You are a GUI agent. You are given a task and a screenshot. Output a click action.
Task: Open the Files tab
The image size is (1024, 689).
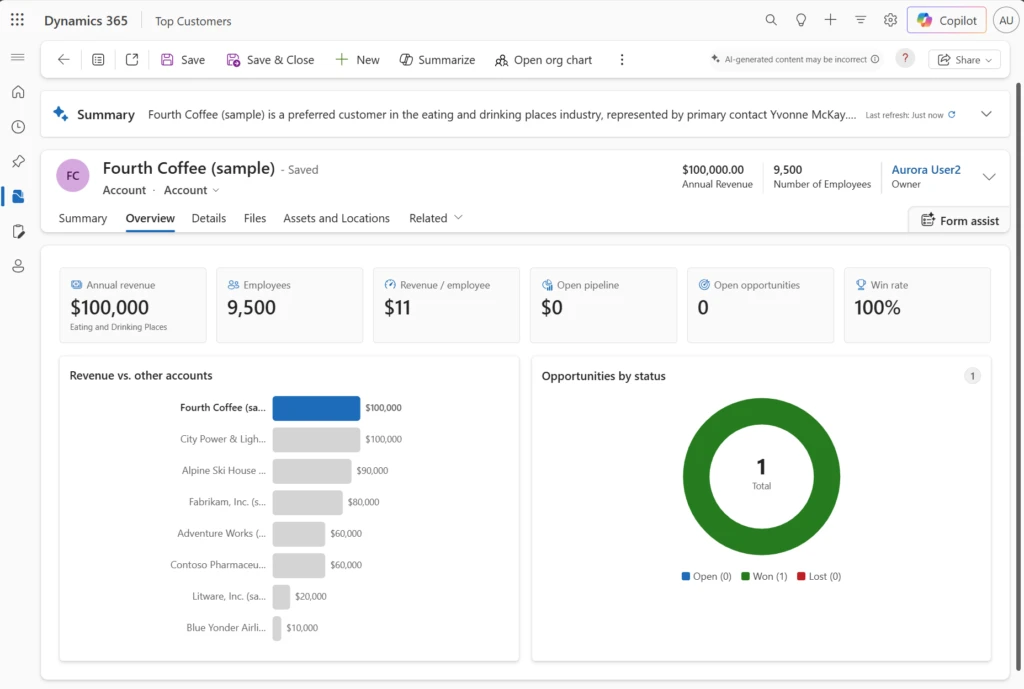(x=255, y=218)
